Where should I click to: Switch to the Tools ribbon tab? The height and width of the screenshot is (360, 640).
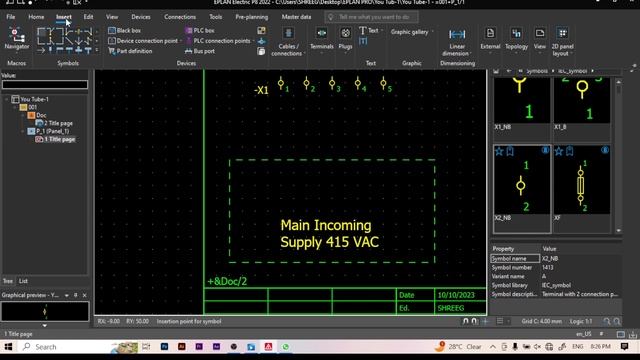click(x=216, y=17)
